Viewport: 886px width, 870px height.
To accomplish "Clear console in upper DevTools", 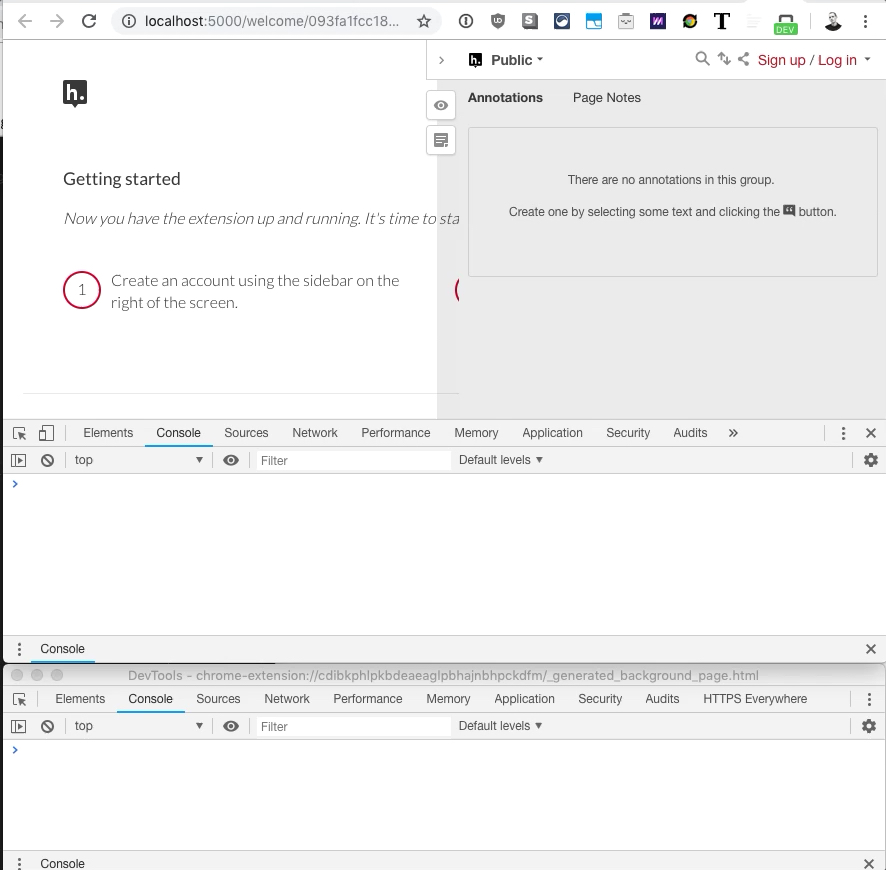I will tap(47, 460).
